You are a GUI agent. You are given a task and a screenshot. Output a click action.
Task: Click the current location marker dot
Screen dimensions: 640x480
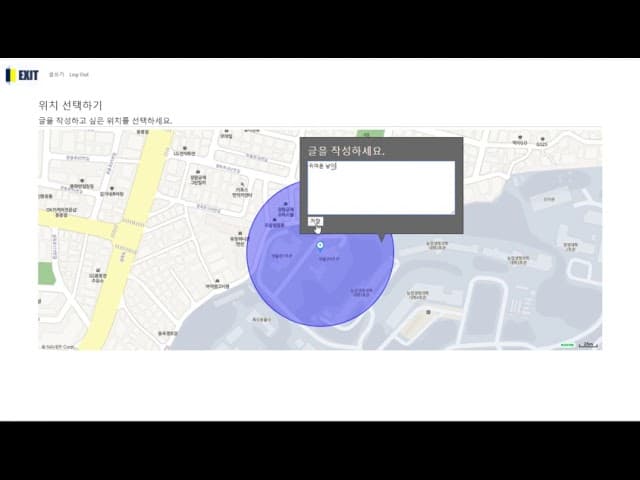click(320, 245)
